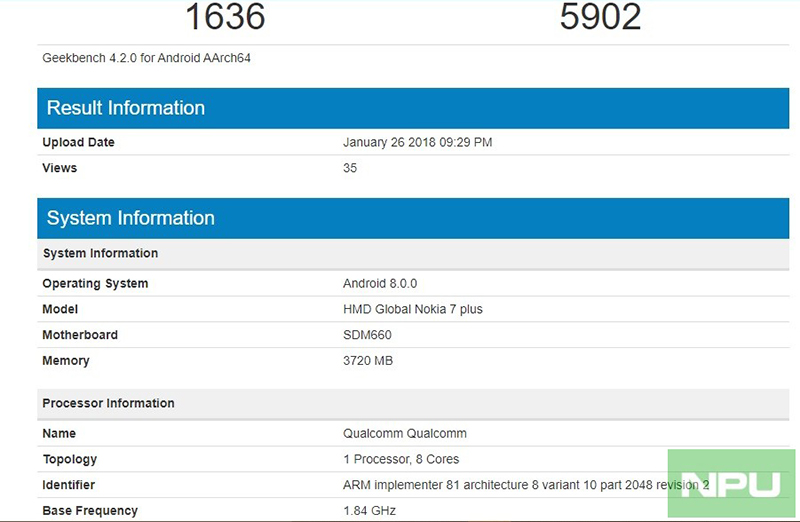800x522 pixels.
Task: Click the Processor Information subheading
Action: (413, 403)
